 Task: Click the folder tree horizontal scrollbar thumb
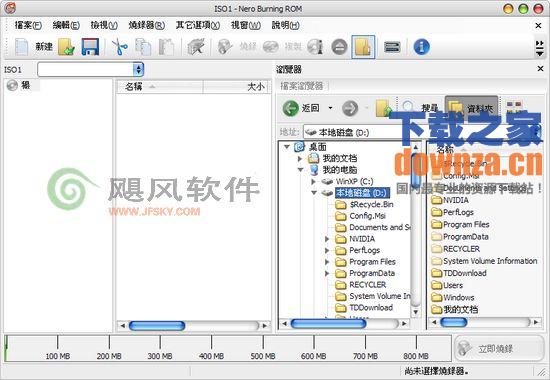[x=328, y=324]
